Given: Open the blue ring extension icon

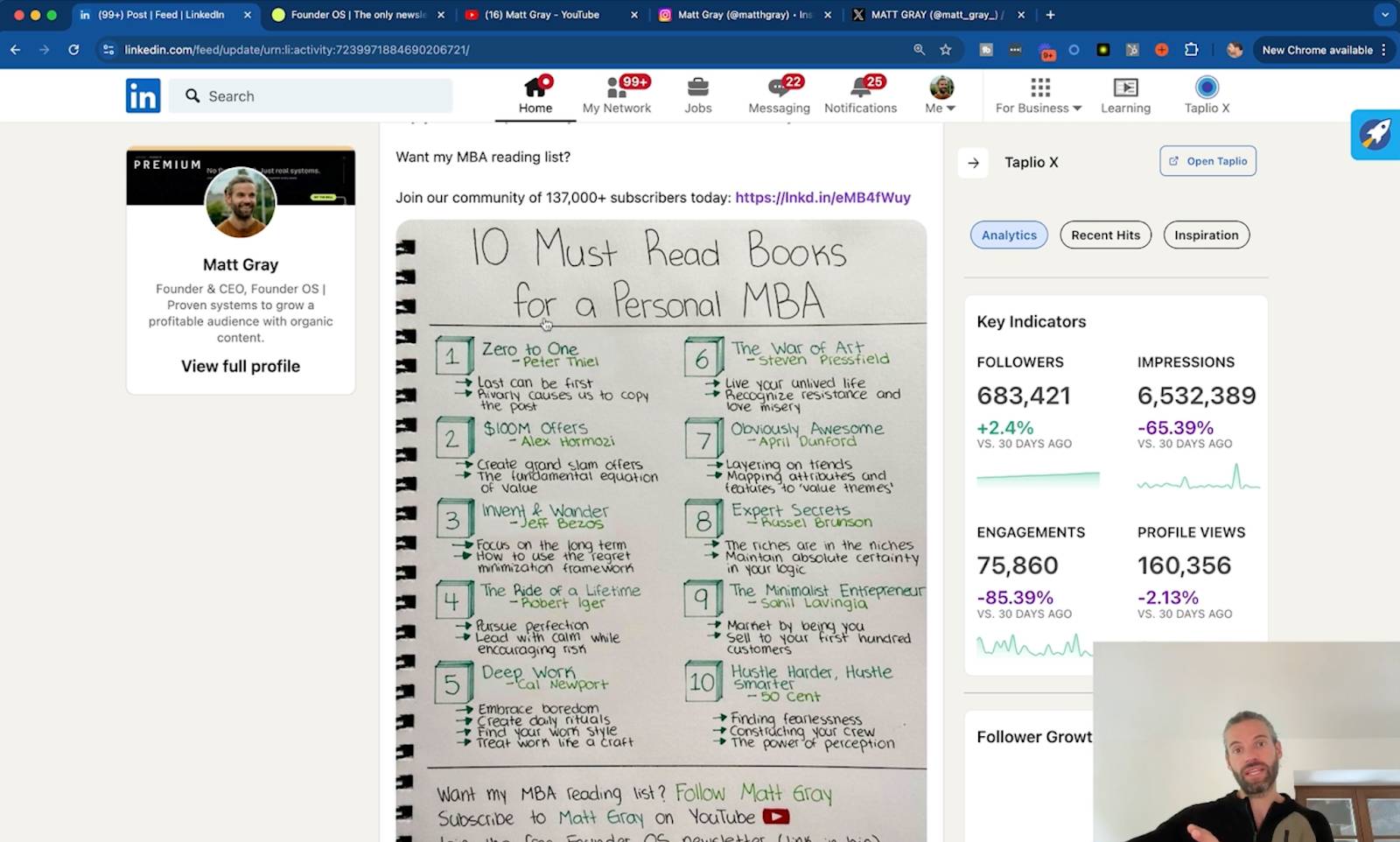Looking at the screenshot, I should 1074,50.
